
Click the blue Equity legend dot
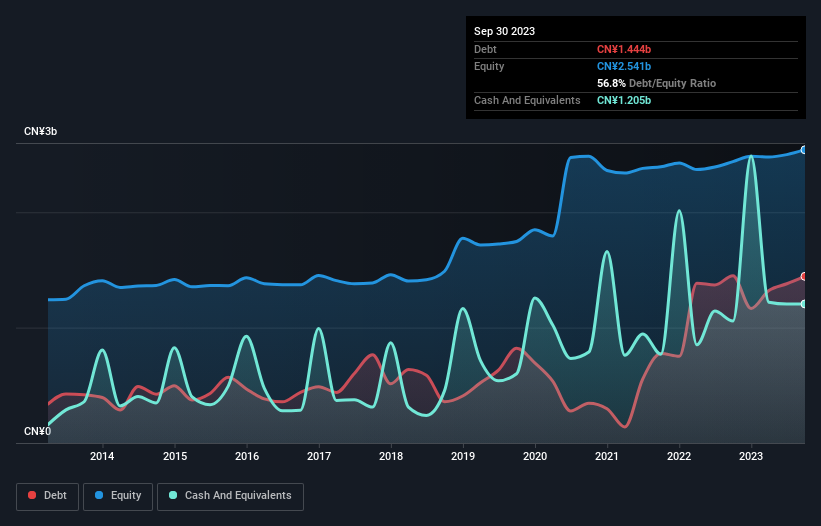[99, 495]
